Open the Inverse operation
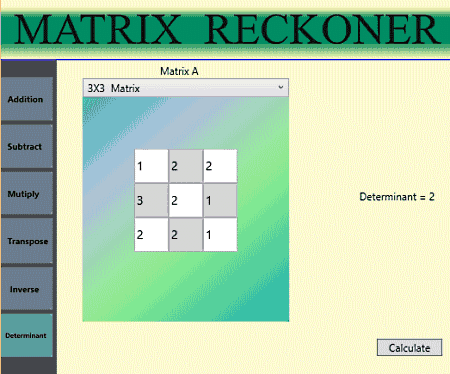Screen dimensions: 450x374 pyautogui.click(x=27, y=289)
